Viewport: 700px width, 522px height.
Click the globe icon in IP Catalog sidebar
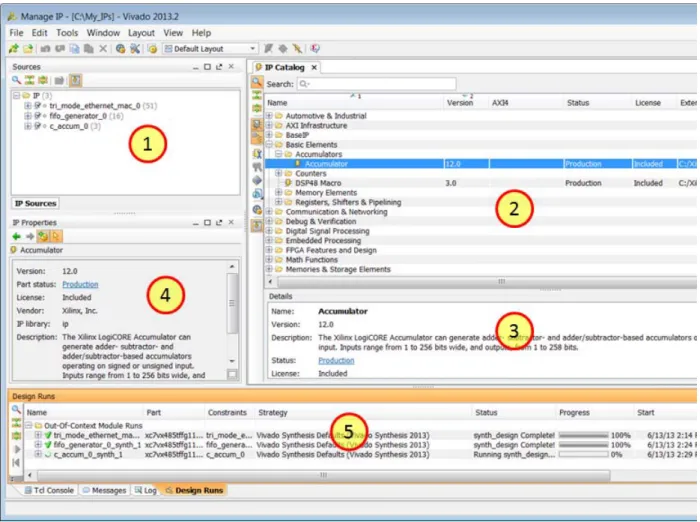(x=257, y=209)
